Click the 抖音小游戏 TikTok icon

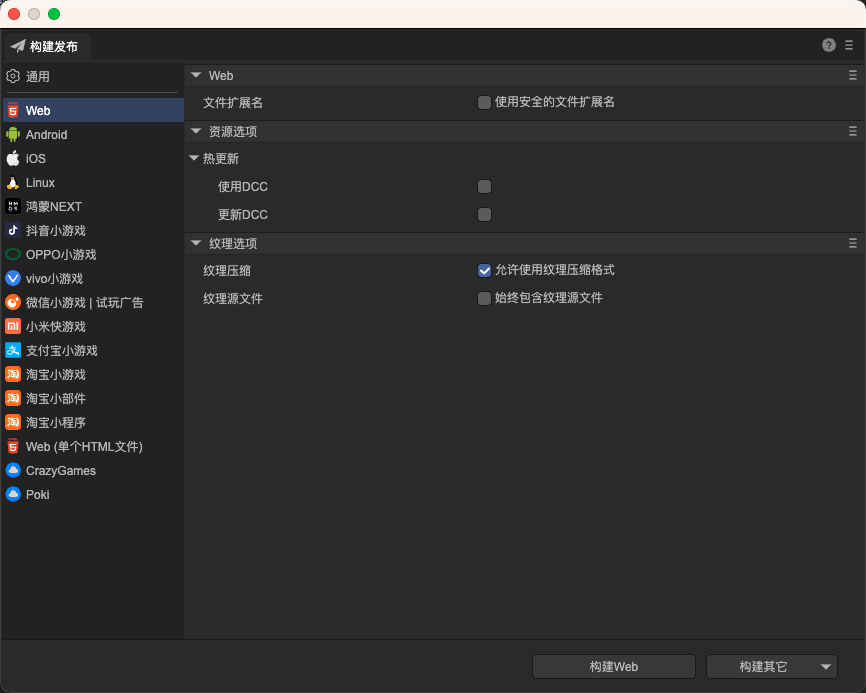13,230
